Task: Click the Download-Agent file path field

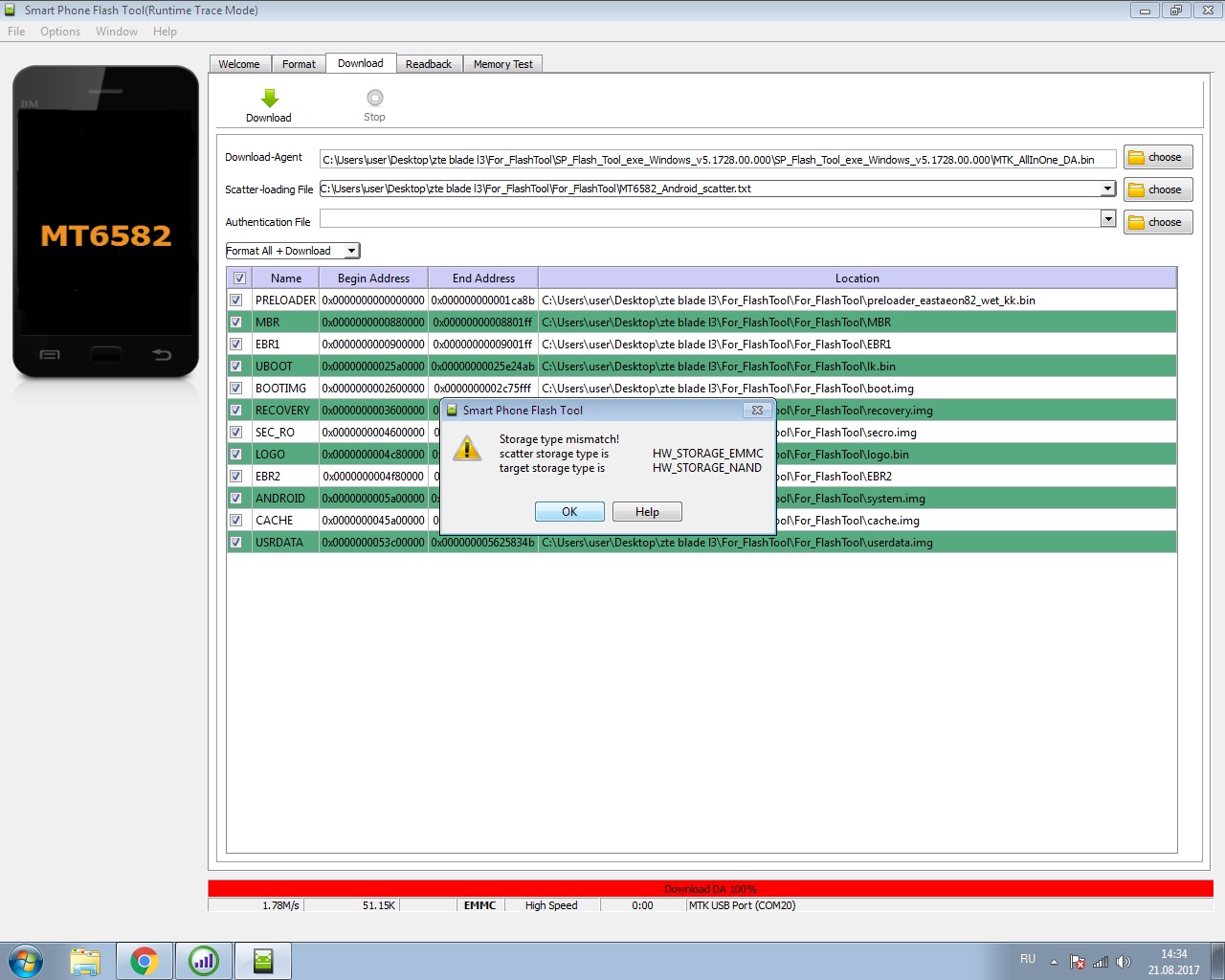Action: pyautogui.click(x=717, y=160)
